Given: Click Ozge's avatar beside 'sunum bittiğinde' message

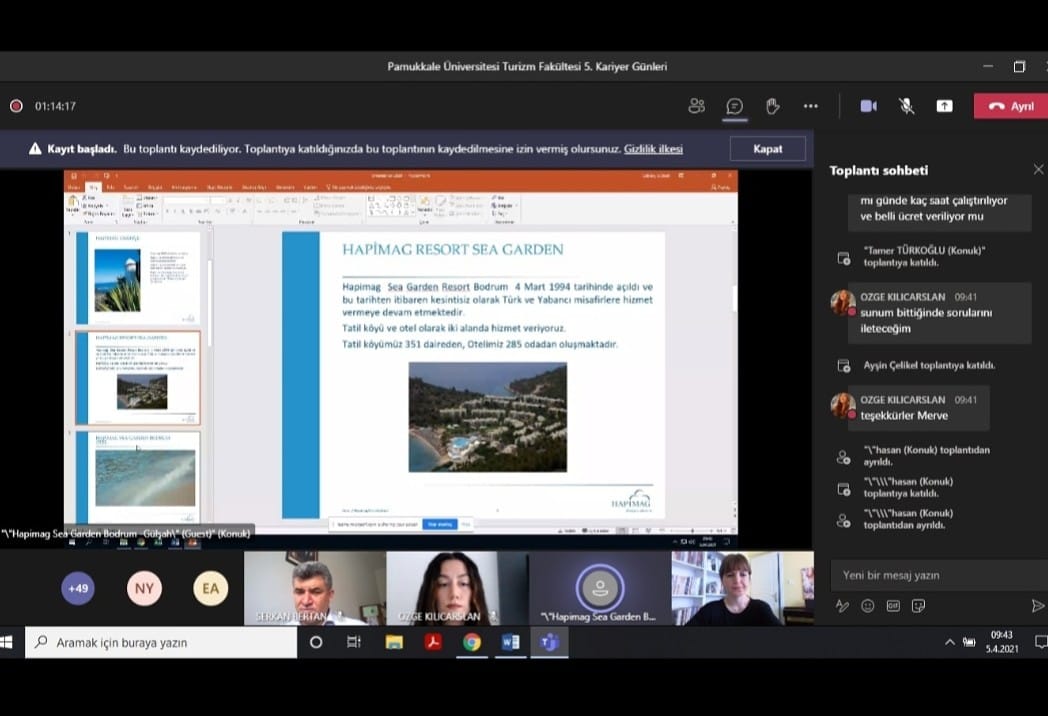Looking at the screenshot, I should [x=843, y=303].
